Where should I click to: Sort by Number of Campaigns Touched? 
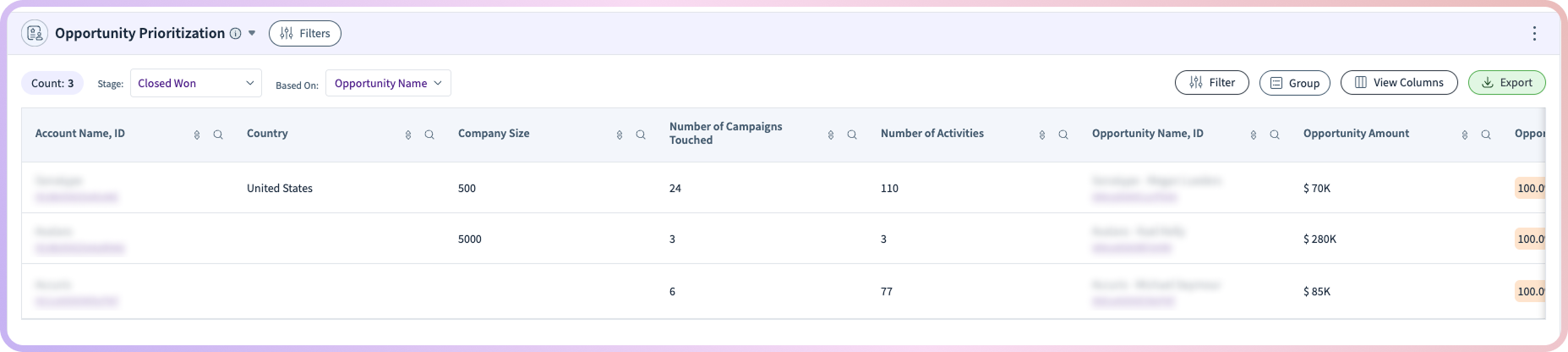click(x=831, y=135)
